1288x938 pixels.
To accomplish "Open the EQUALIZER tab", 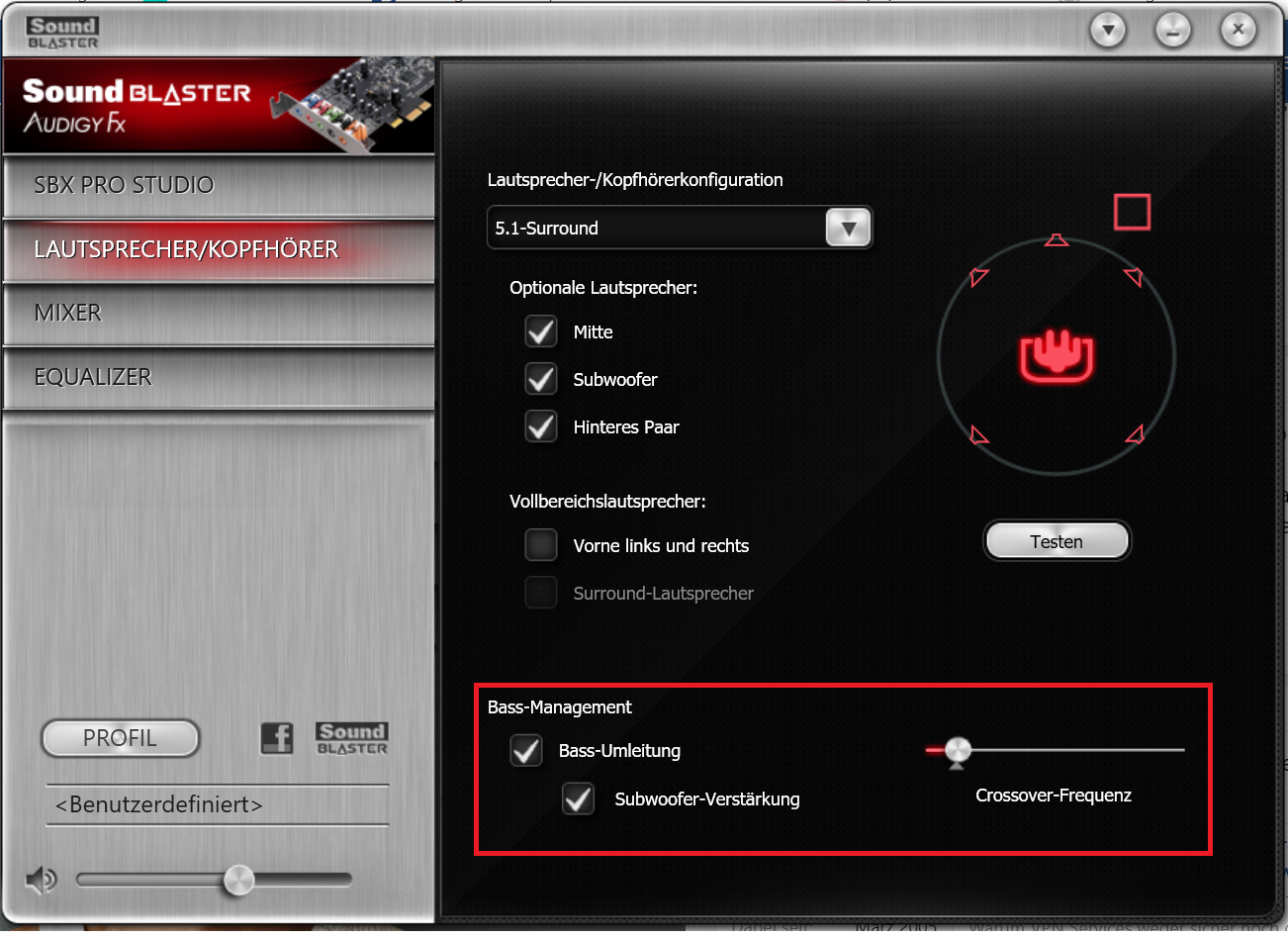I will pyautogui.click(x=219, y=377).
